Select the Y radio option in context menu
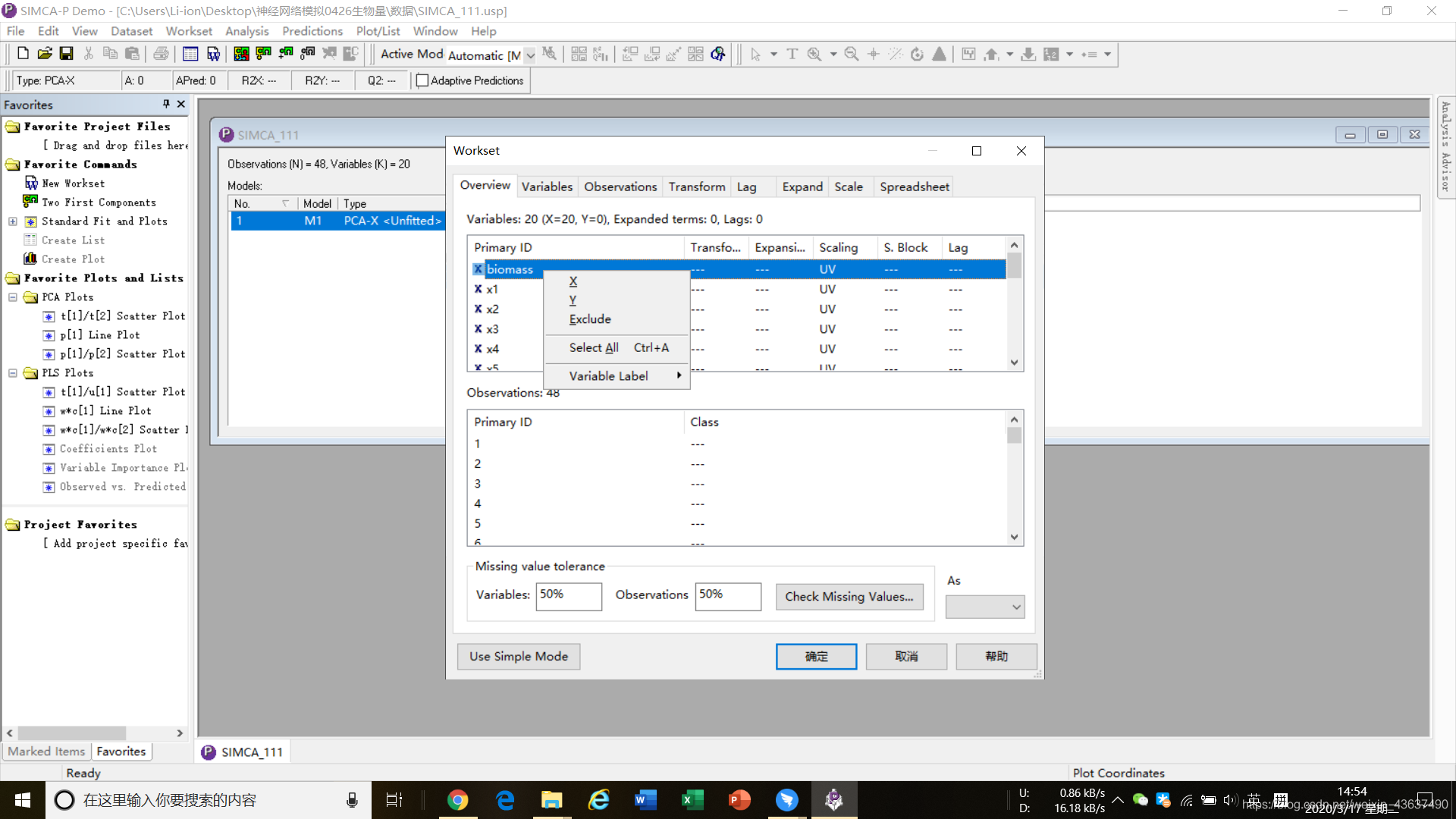The width and height of the screenshot is (1456, 819). [x=573, y=300]
